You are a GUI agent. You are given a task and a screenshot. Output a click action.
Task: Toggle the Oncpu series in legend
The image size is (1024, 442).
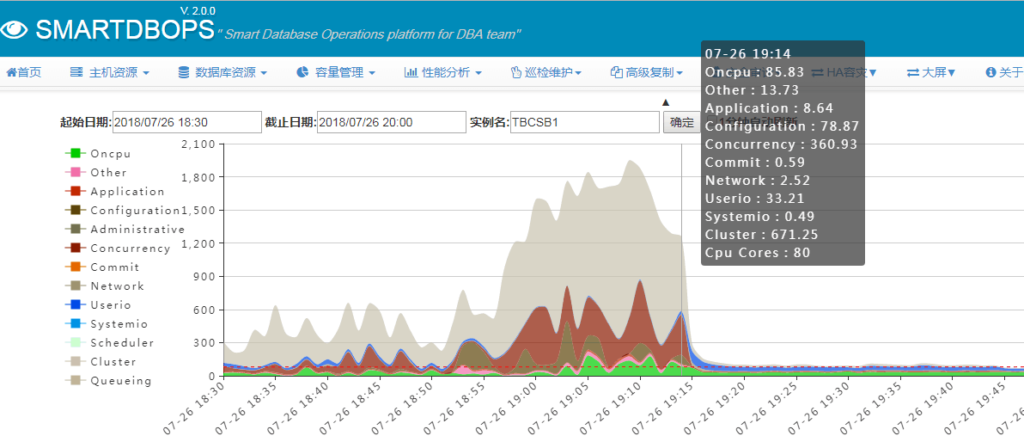(109, 154)
